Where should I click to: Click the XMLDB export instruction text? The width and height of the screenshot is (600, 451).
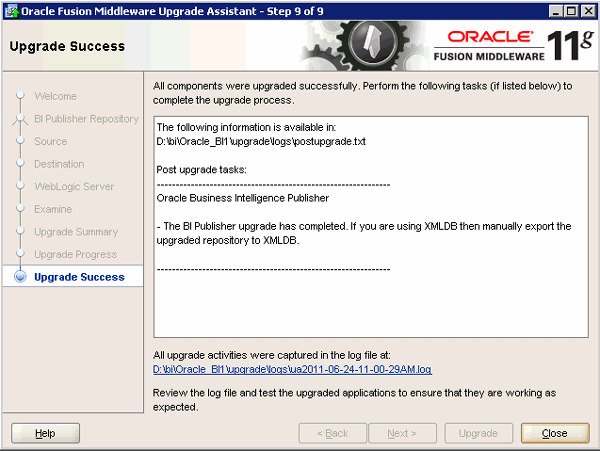pyautogui.click(x=364, y=233)
